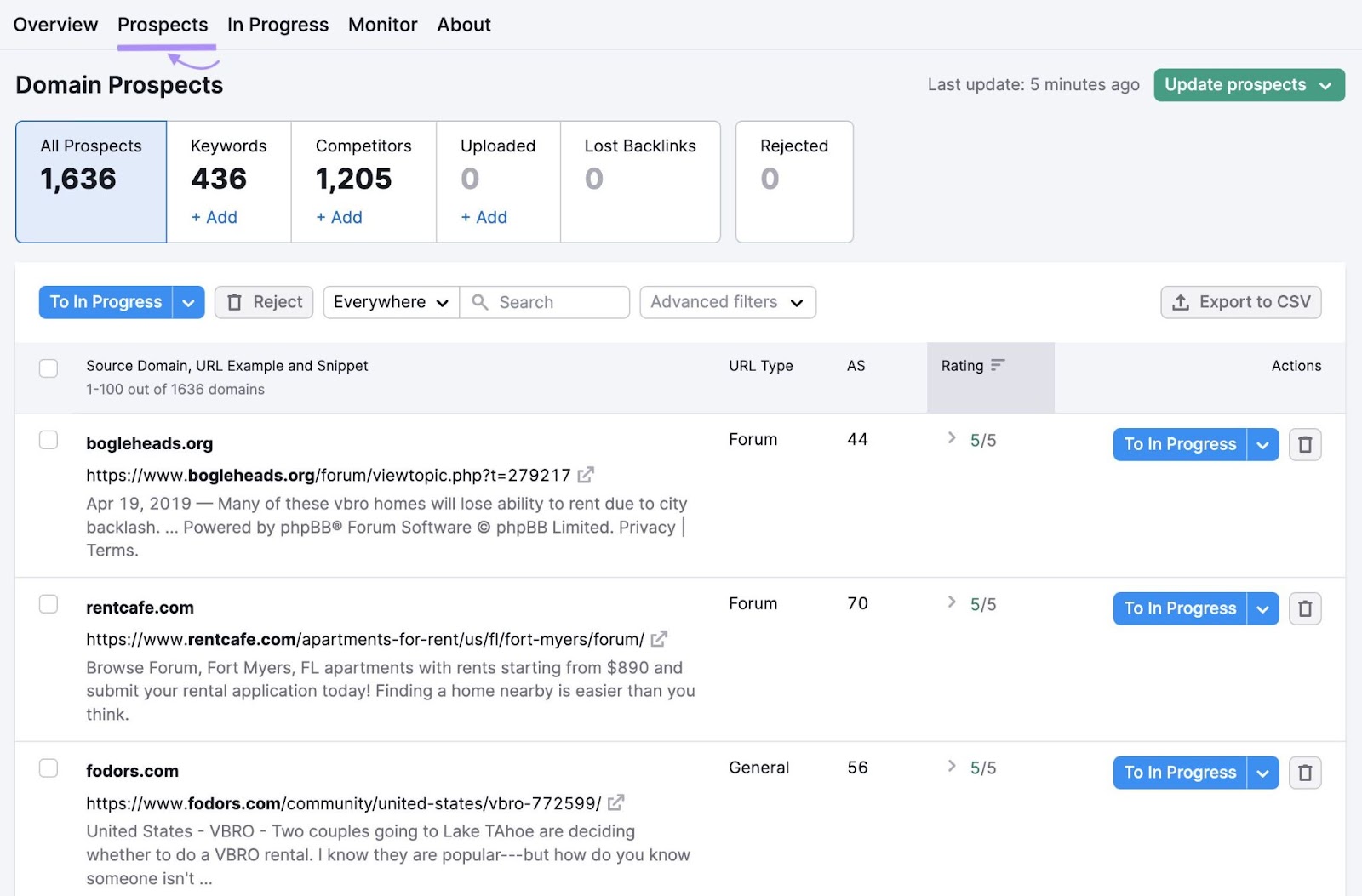Delete rentcafe.com prospect via trash icon
Viewport: 1362px width, 896px height.
(x=1305, y=608)
